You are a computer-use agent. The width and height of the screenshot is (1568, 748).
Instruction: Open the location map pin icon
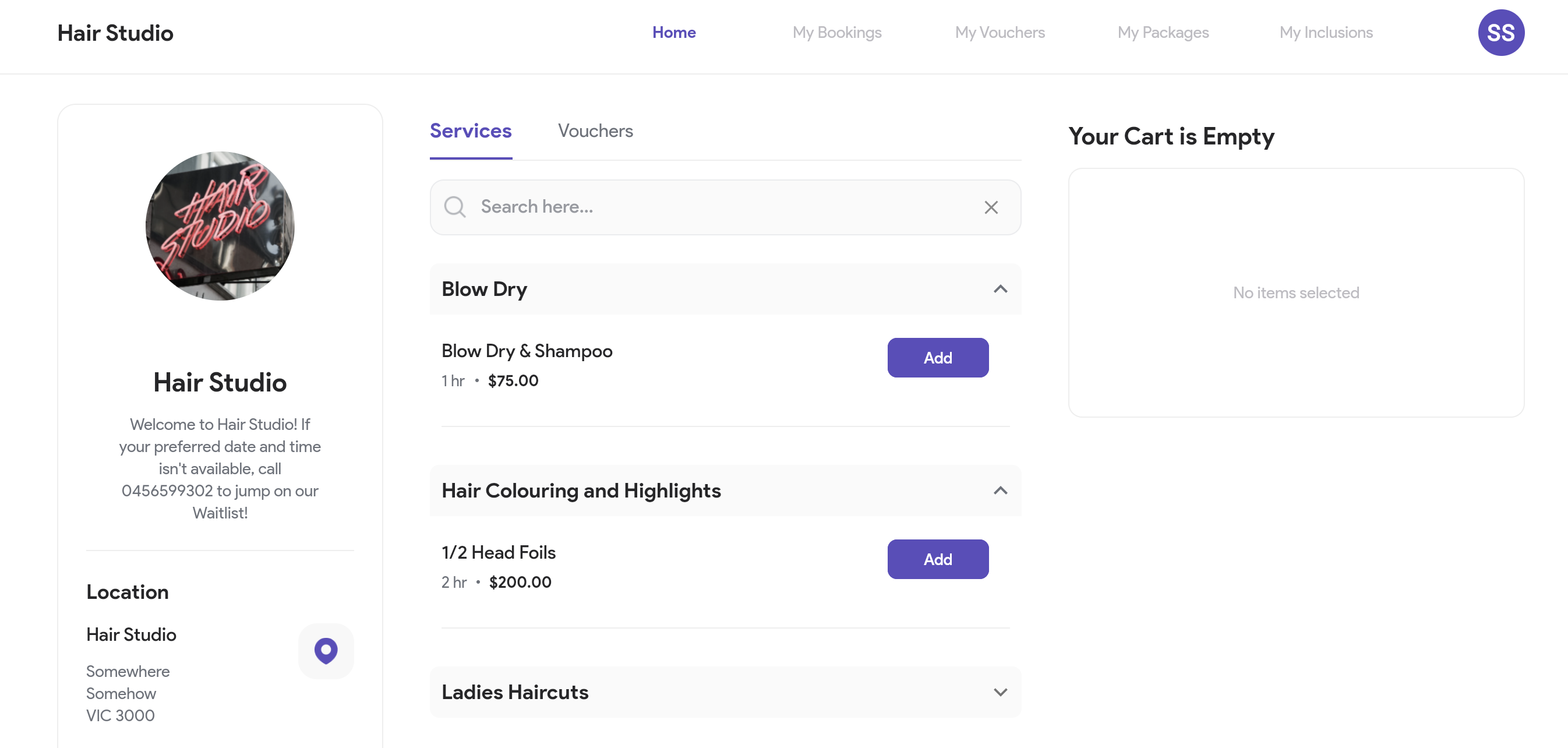(x=326, y=650)
